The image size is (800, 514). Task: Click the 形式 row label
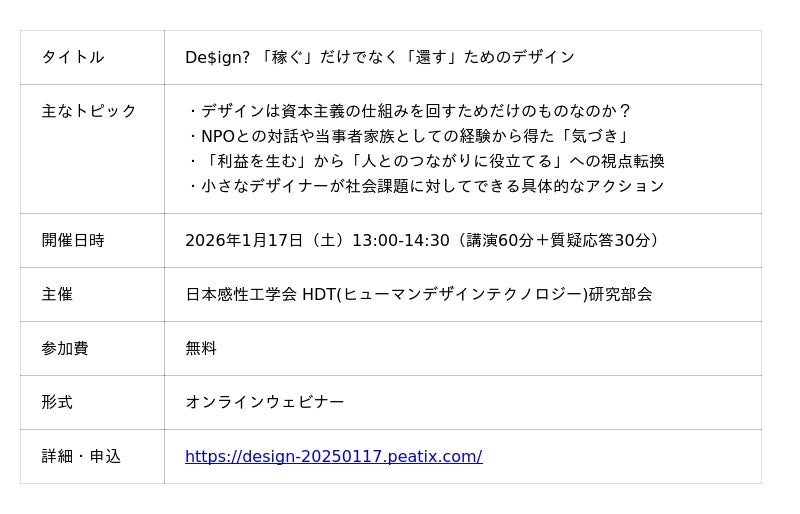(57, 402)
